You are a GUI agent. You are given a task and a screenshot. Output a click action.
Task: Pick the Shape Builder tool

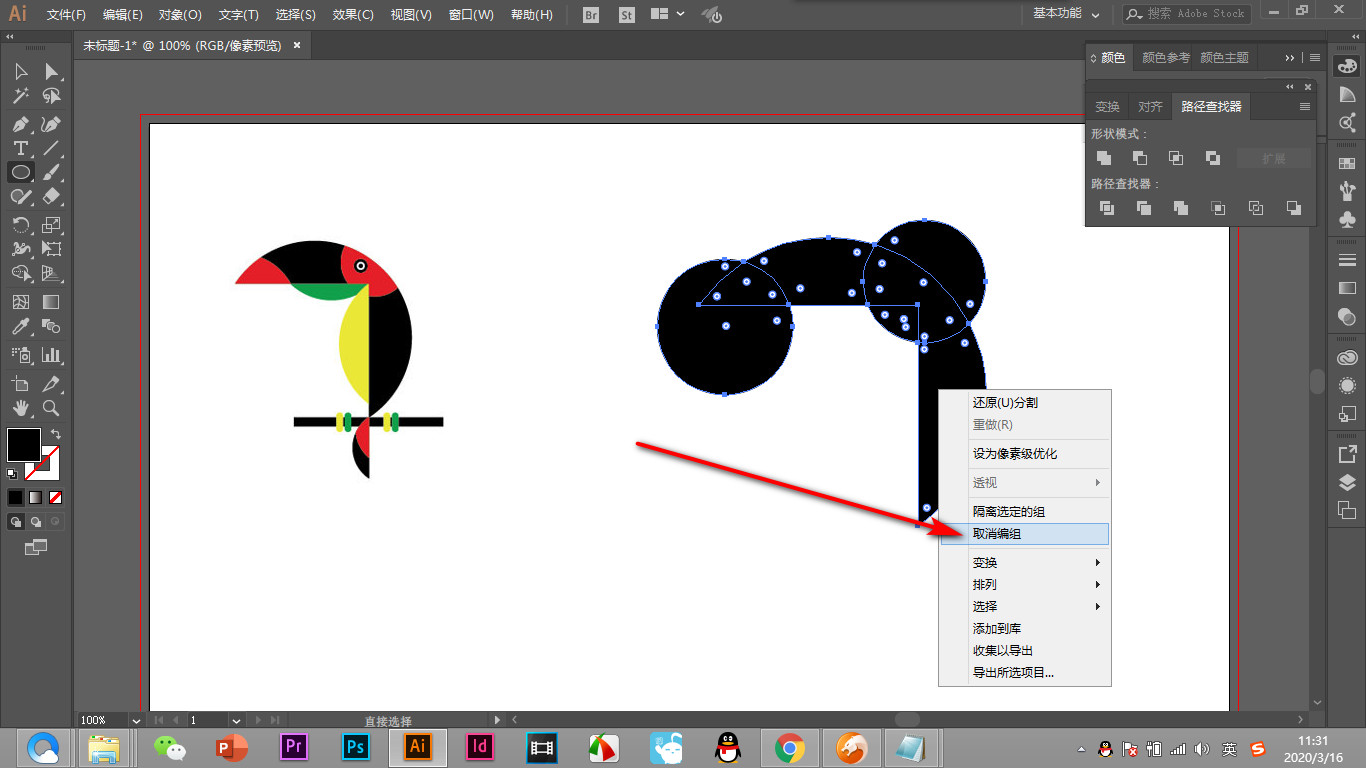[x=21, y=273]
